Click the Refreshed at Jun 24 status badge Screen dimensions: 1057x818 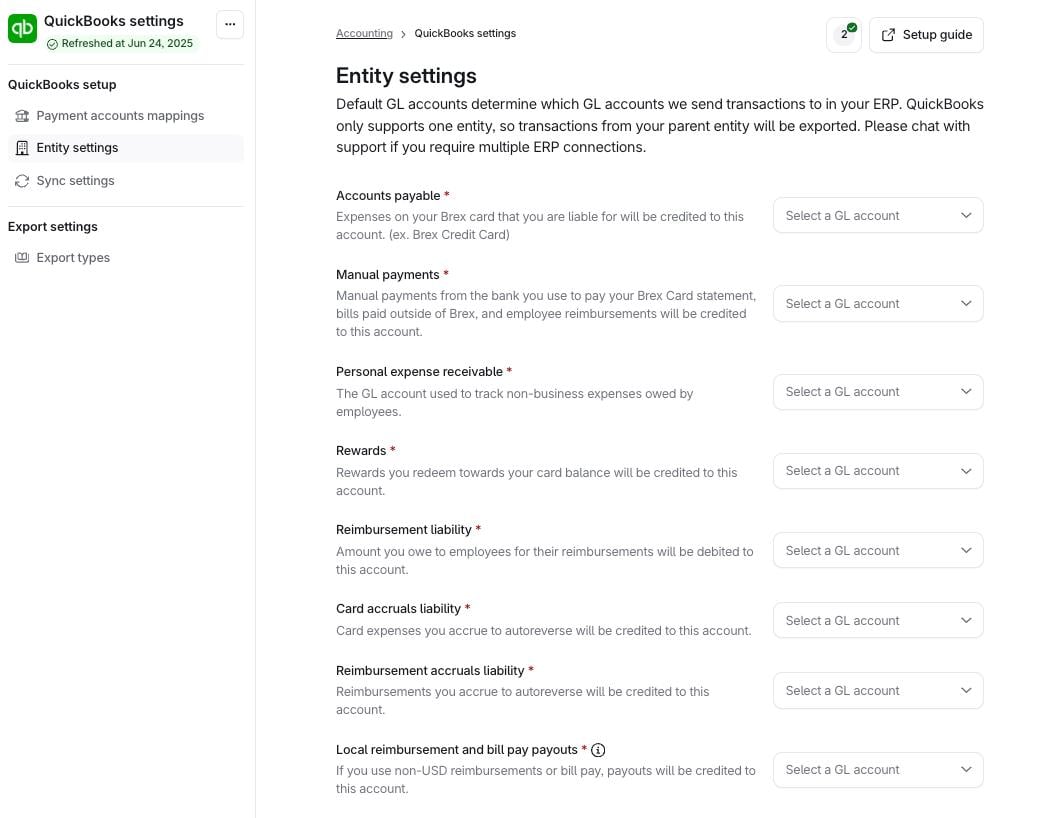pos(120,44)
